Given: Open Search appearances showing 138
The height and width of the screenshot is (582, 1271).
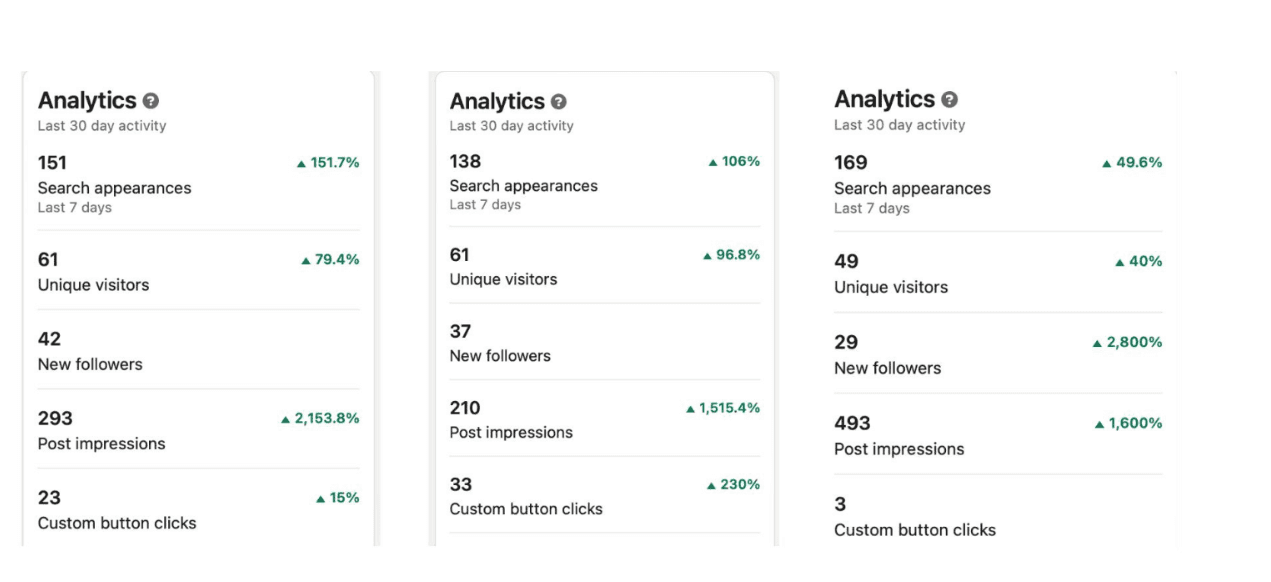Looking at the screenshot, I should 604,181.
